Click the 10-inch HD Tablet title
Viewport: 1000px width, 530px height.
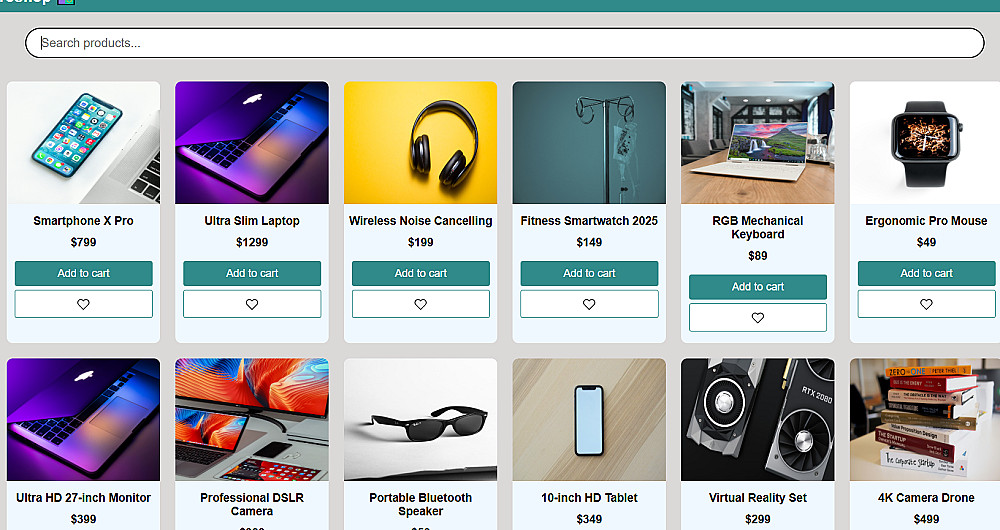coord(589,497)
